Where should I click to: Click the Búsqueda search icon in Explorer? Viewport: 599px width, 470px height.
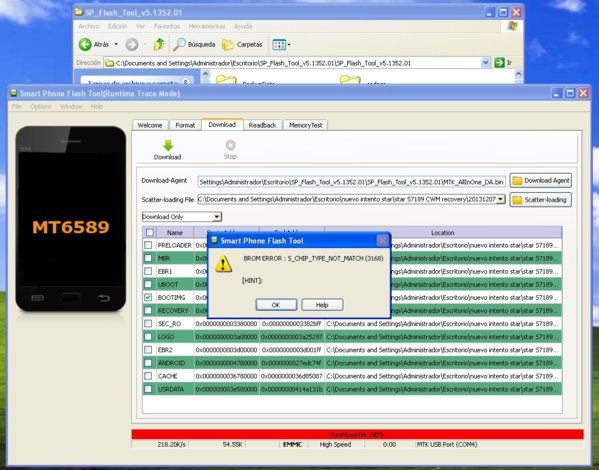point(179,45)
